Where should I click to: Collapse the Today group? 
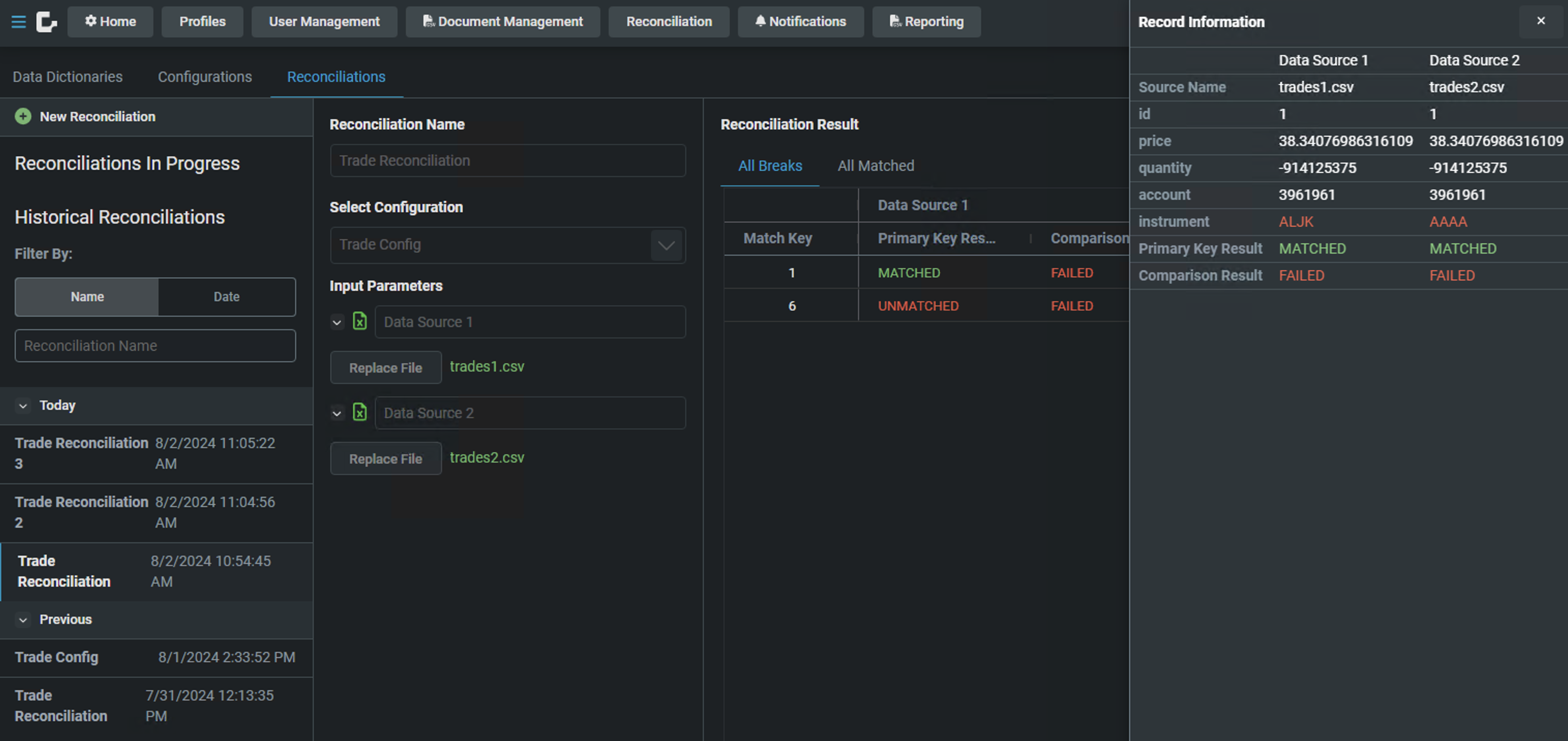[23, 406]
